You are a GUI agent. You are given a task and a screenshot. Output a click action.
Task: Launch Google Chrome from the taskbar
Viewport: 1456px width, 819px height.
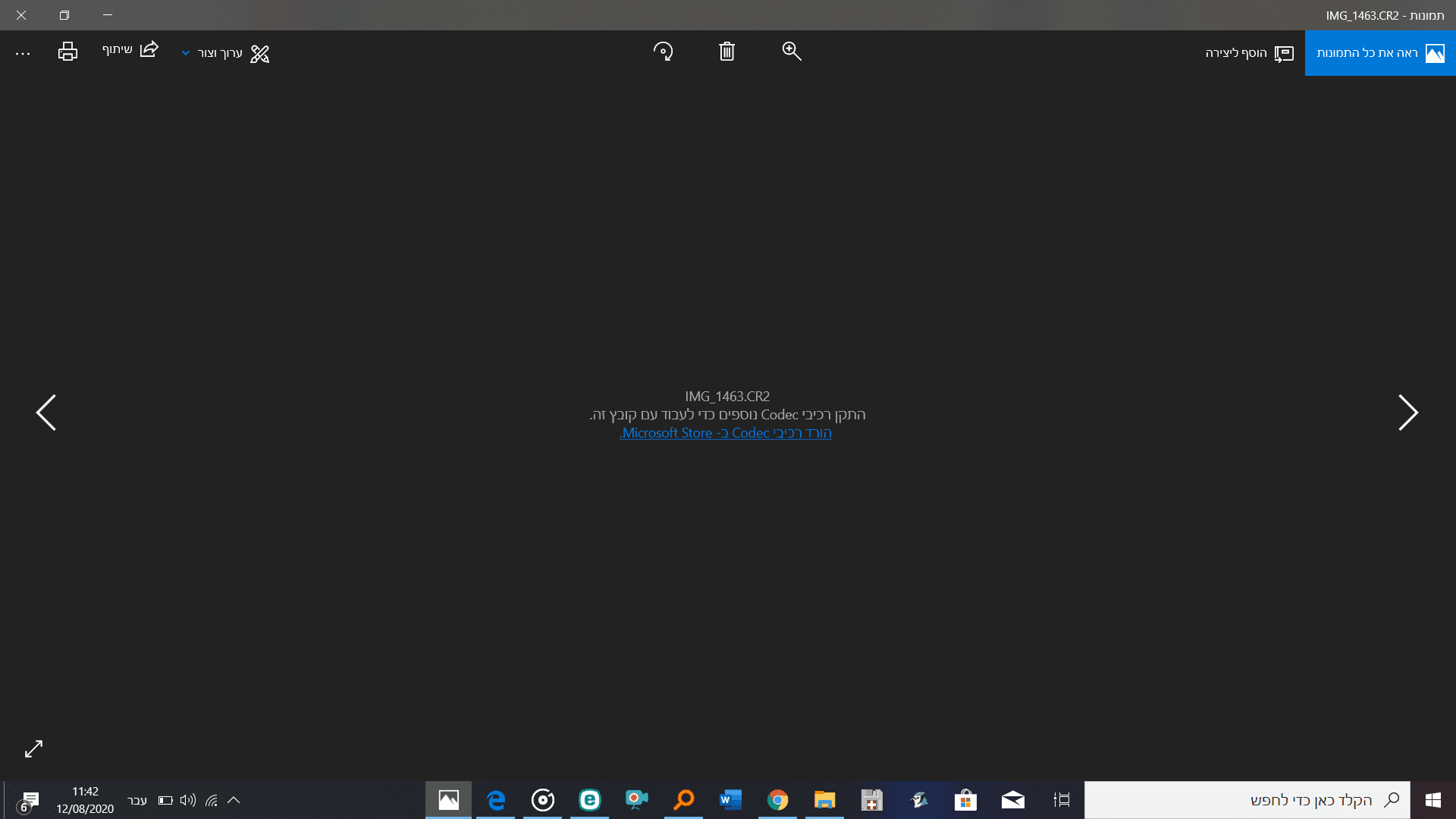click(x=777, y=800)
